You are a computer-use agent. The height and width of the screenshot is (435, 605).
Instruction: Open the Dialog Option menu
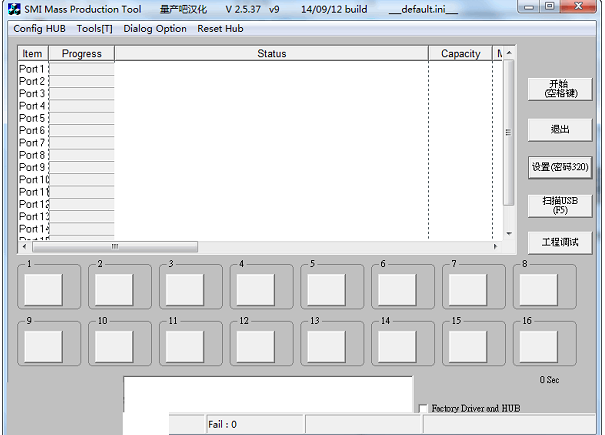pyautogui.click(x=155, y=28)
